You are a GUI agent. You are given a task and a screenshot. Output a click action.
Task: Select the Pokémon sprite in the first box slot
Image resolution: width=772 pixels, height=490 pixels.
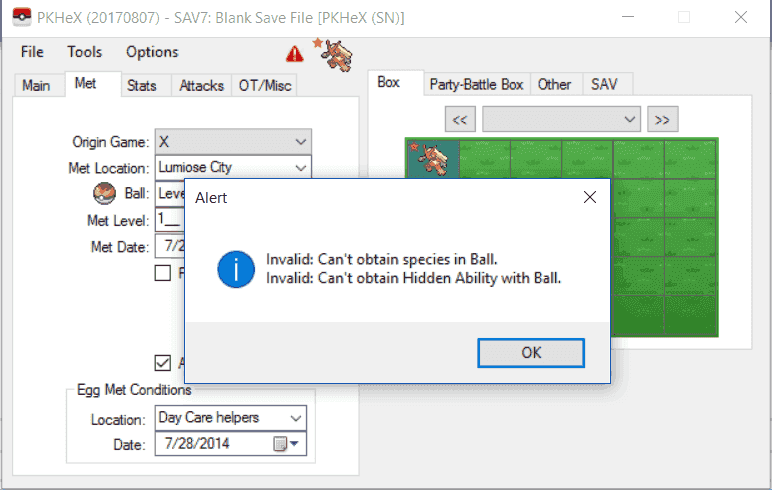pos(433,159)
